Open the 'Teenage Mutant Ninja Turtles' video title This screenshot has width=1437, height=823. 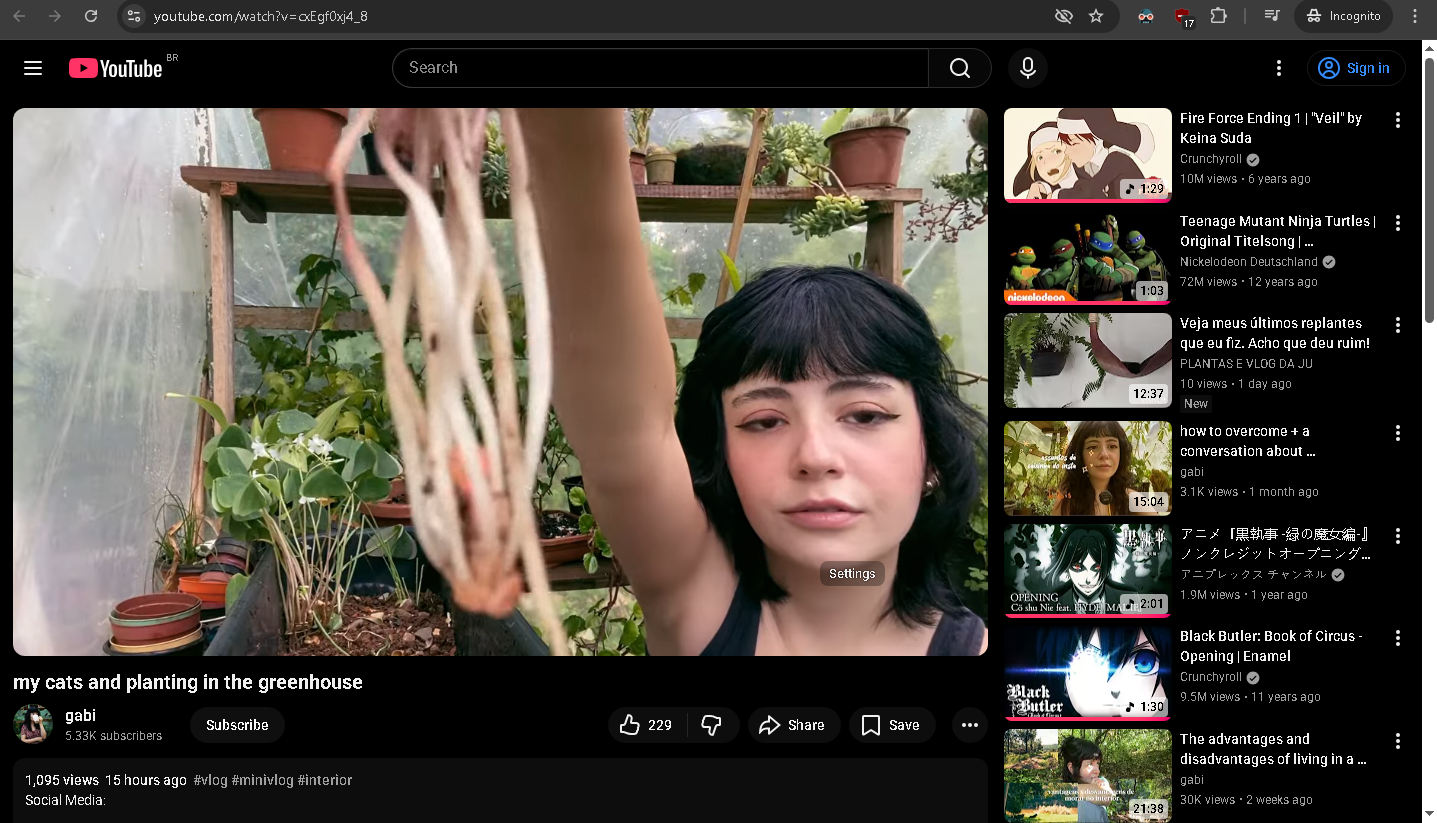(1278, 231)
